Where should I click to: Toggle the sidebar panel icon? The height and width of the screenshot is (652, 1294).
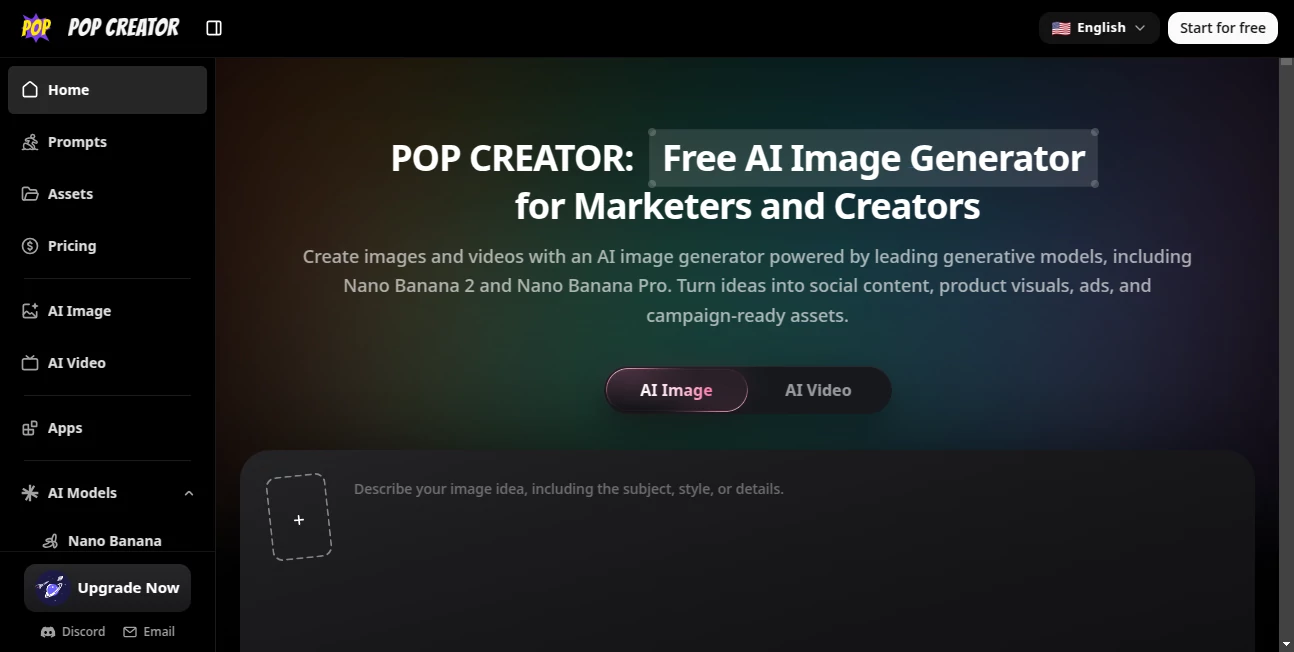[214, 28]
